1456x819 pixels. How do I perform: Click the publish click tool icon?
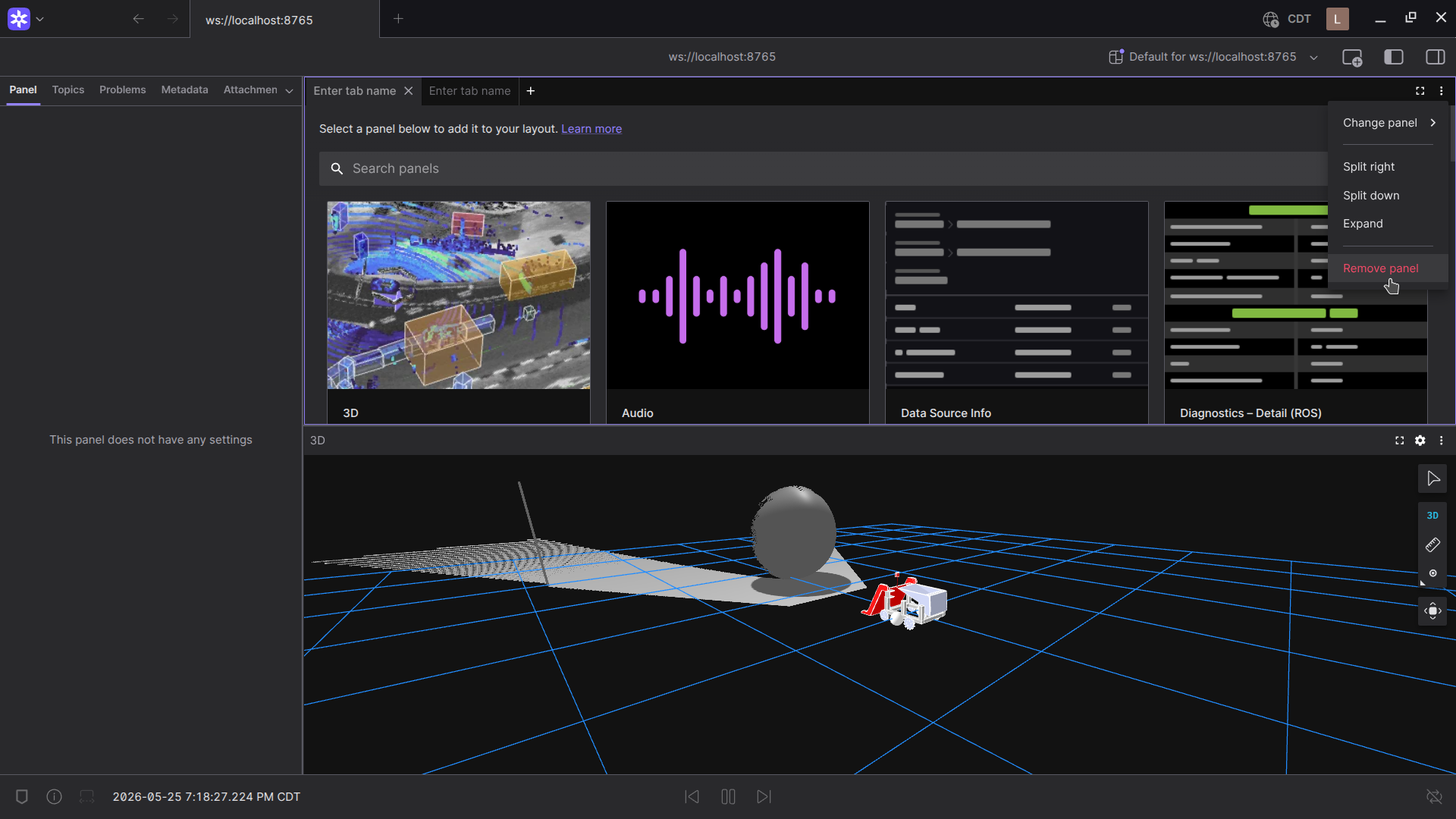[x=1432, y=573]
